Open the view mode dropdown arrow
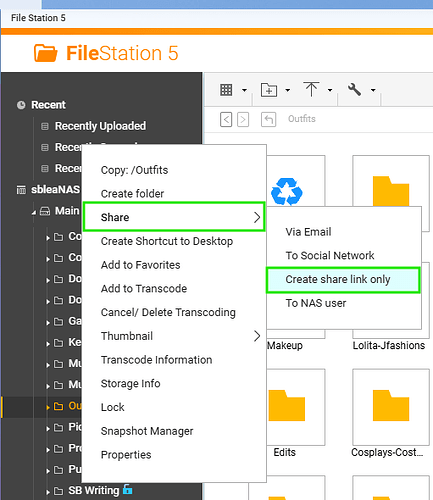 click(244, 90)
